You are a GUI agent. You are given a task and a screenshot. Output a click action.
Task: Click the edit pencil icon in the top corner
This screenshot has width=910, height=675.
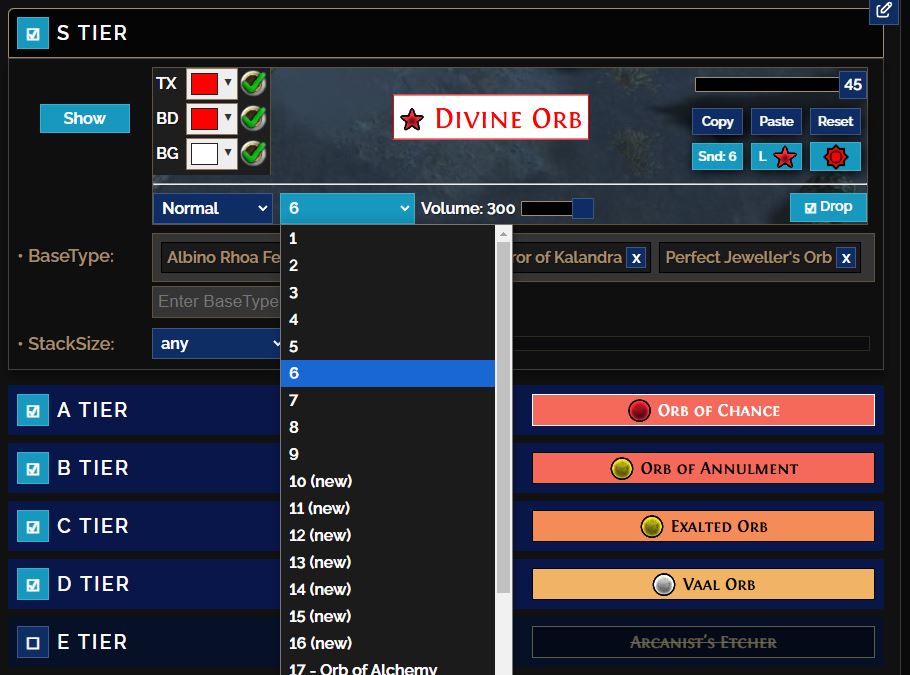(x=883, y=11)
